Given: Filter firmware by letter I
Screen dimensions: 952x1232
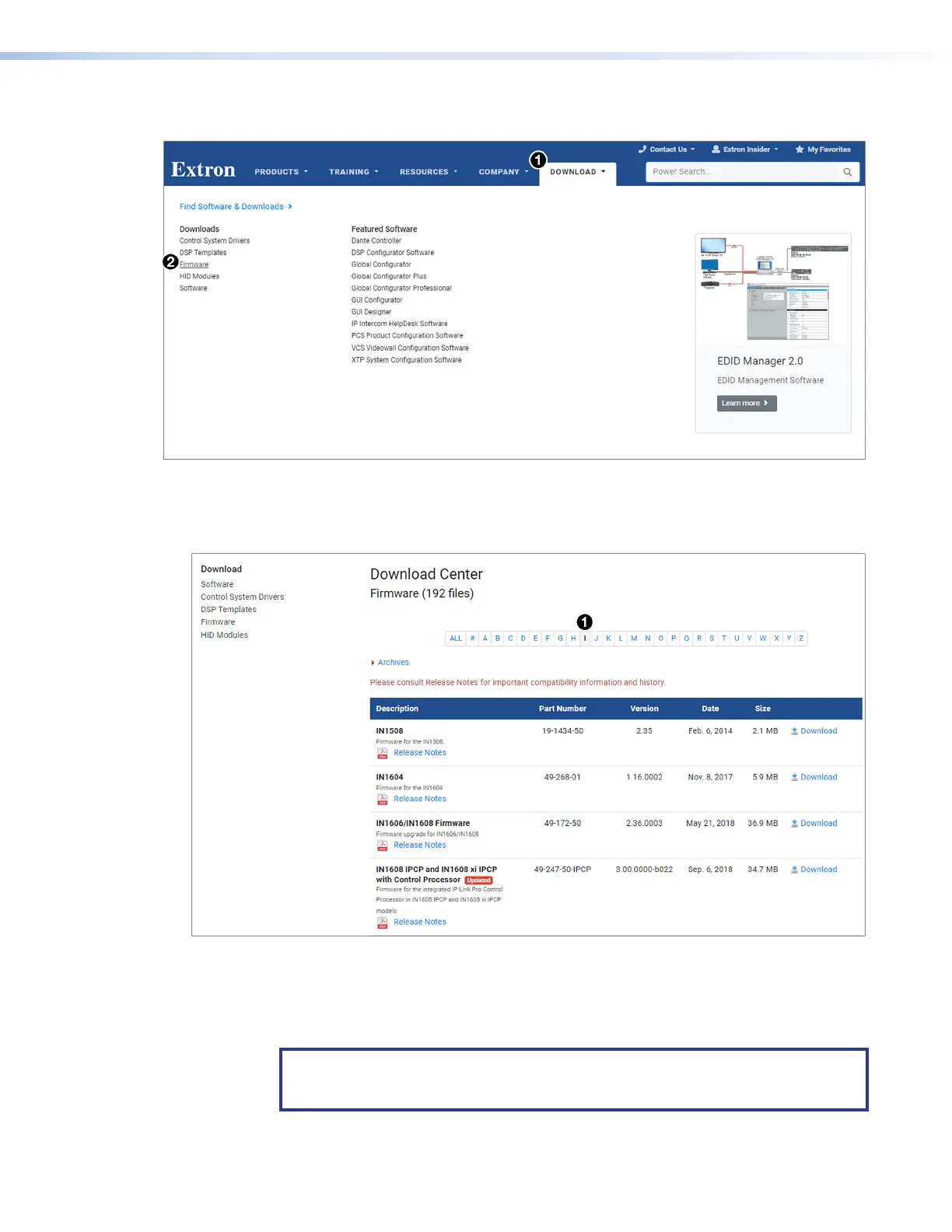Looking at the screenshot, I should pyautogui.click(x=585, y=639).
